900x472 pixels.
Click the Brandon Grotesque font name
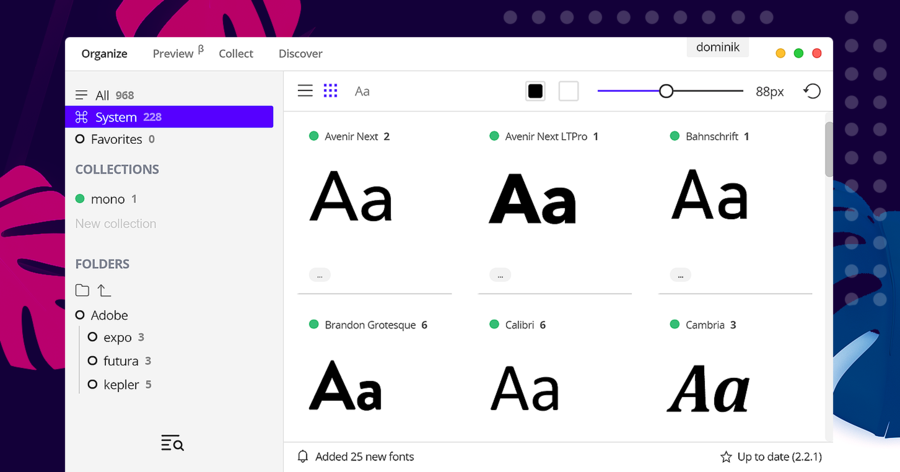(x=370, y=324)
